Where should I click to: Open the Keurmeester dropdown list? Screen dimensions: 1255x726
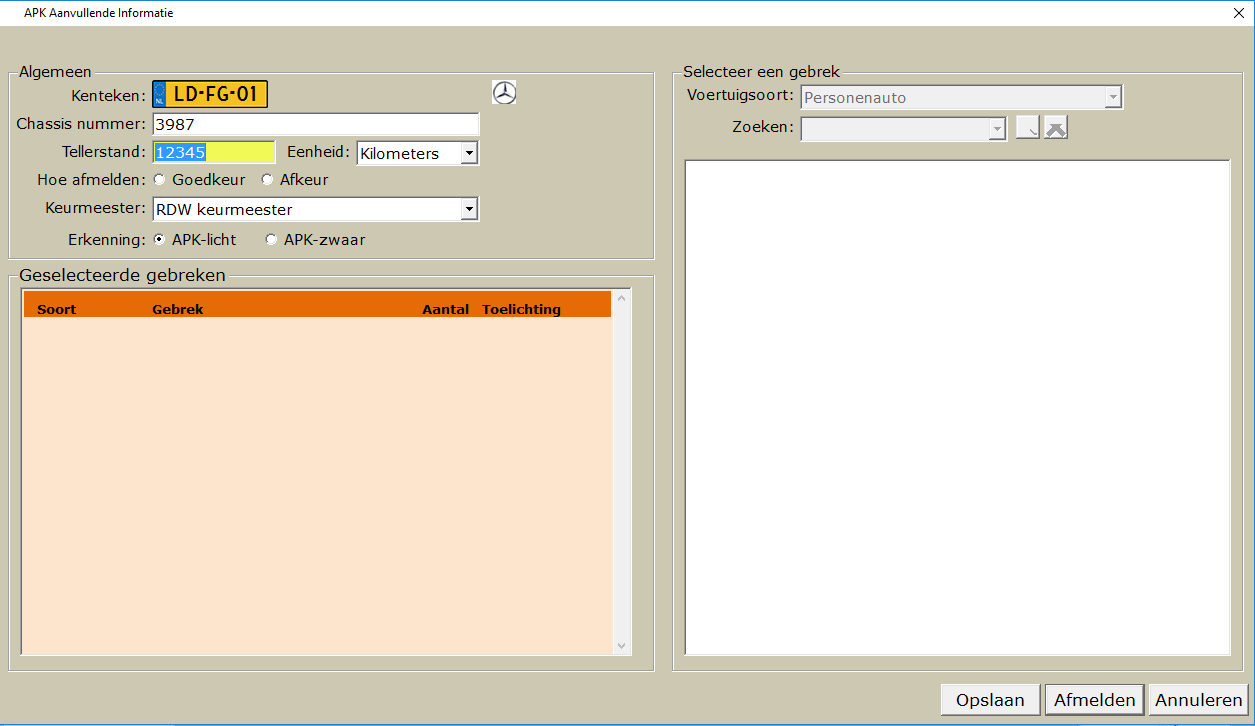pyautogui.click(x=469, y=210)
